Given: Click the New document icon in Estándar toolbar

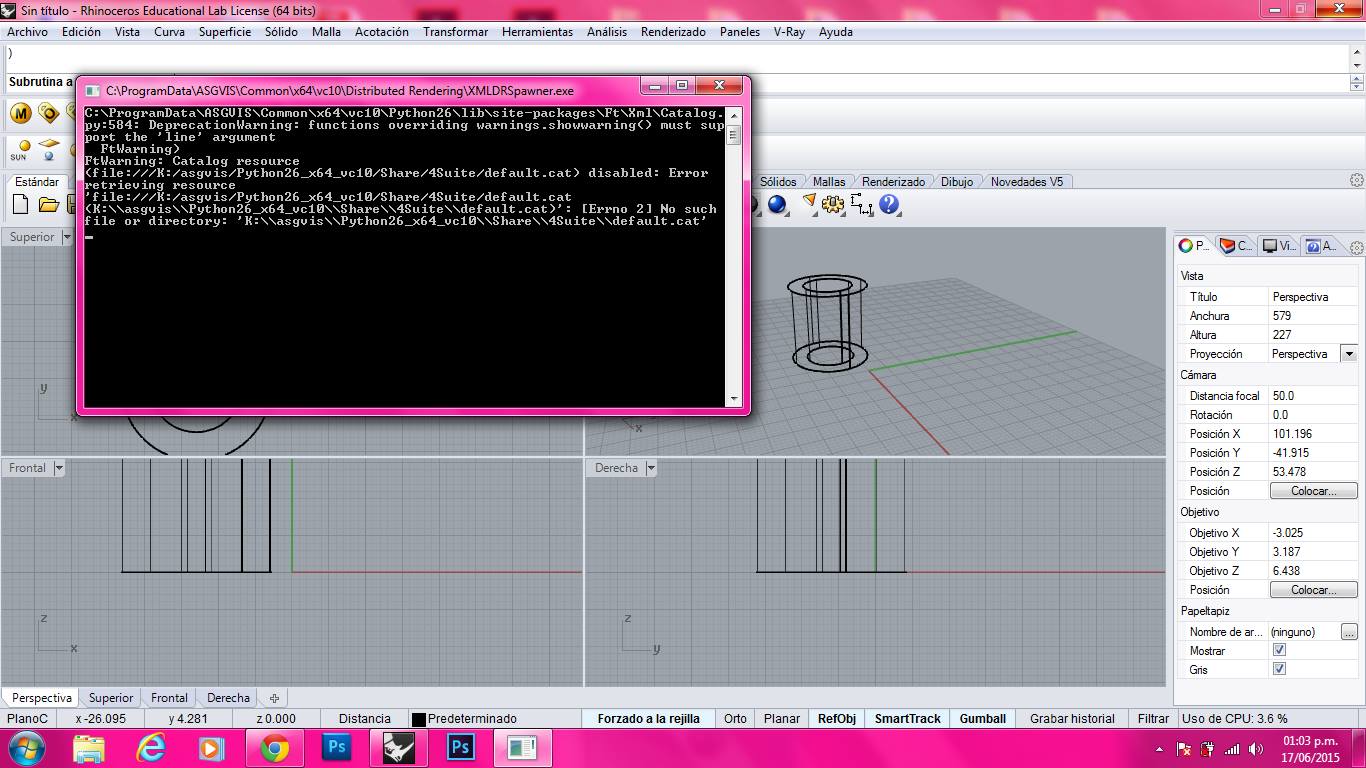Looking at the screenshot, I should point(20,205).
